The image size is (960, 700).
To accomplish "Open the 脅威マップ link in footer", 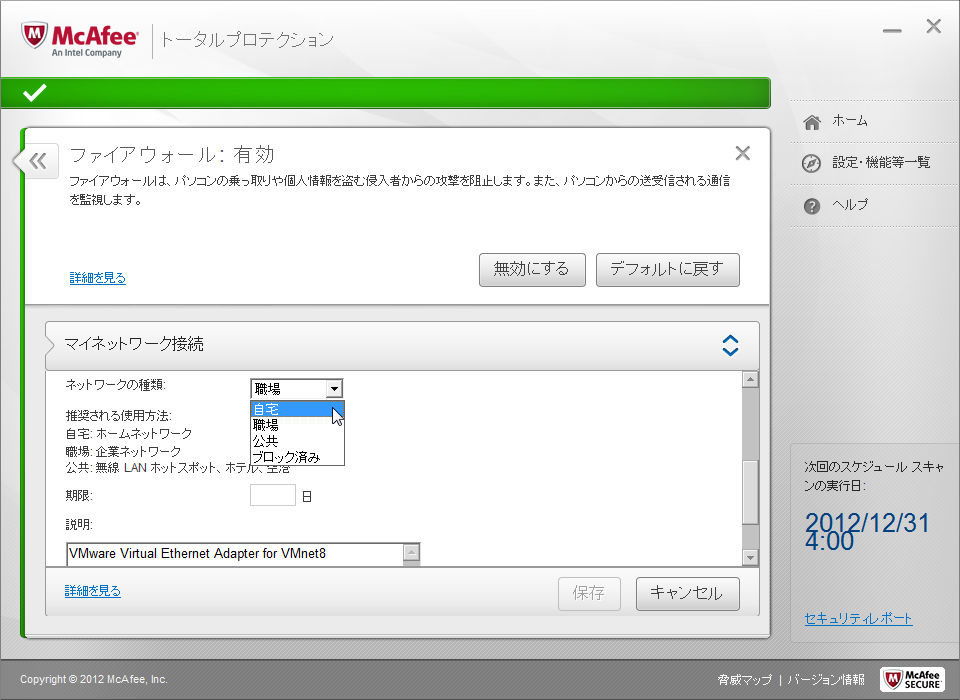I will click(744, 680).
